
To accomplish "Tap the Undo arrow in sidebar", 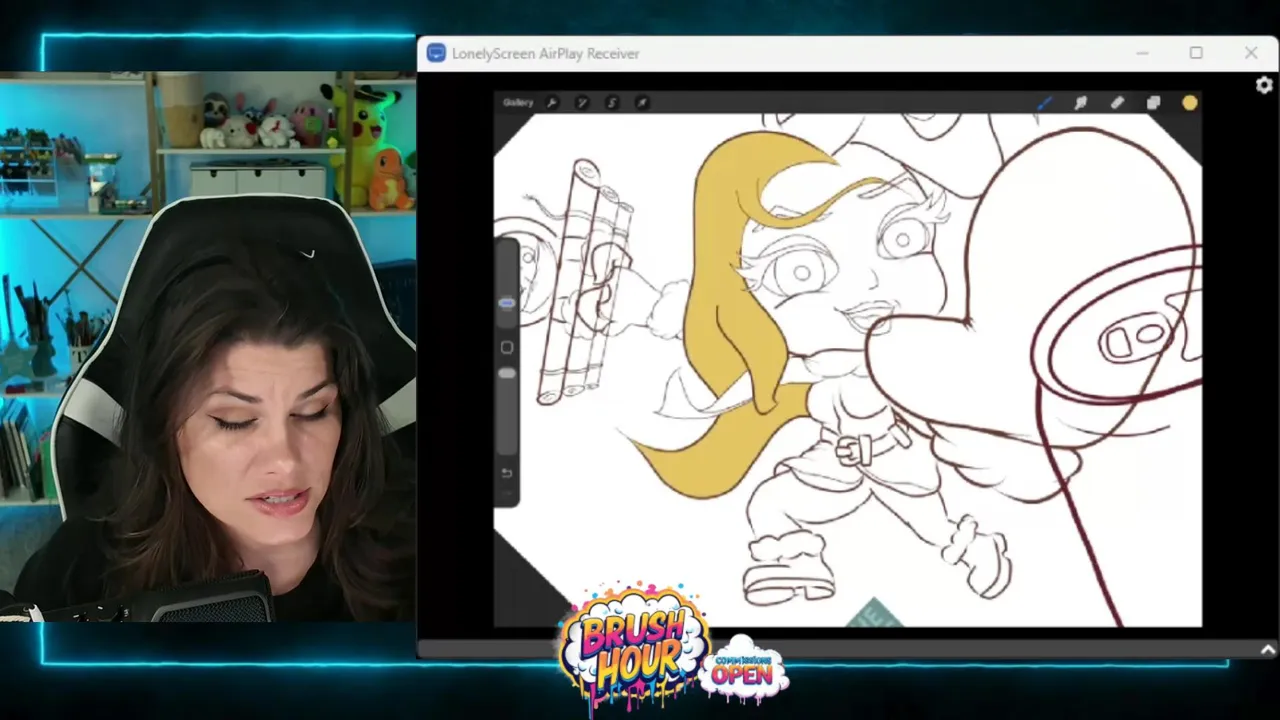I will (x=507, y=472).
